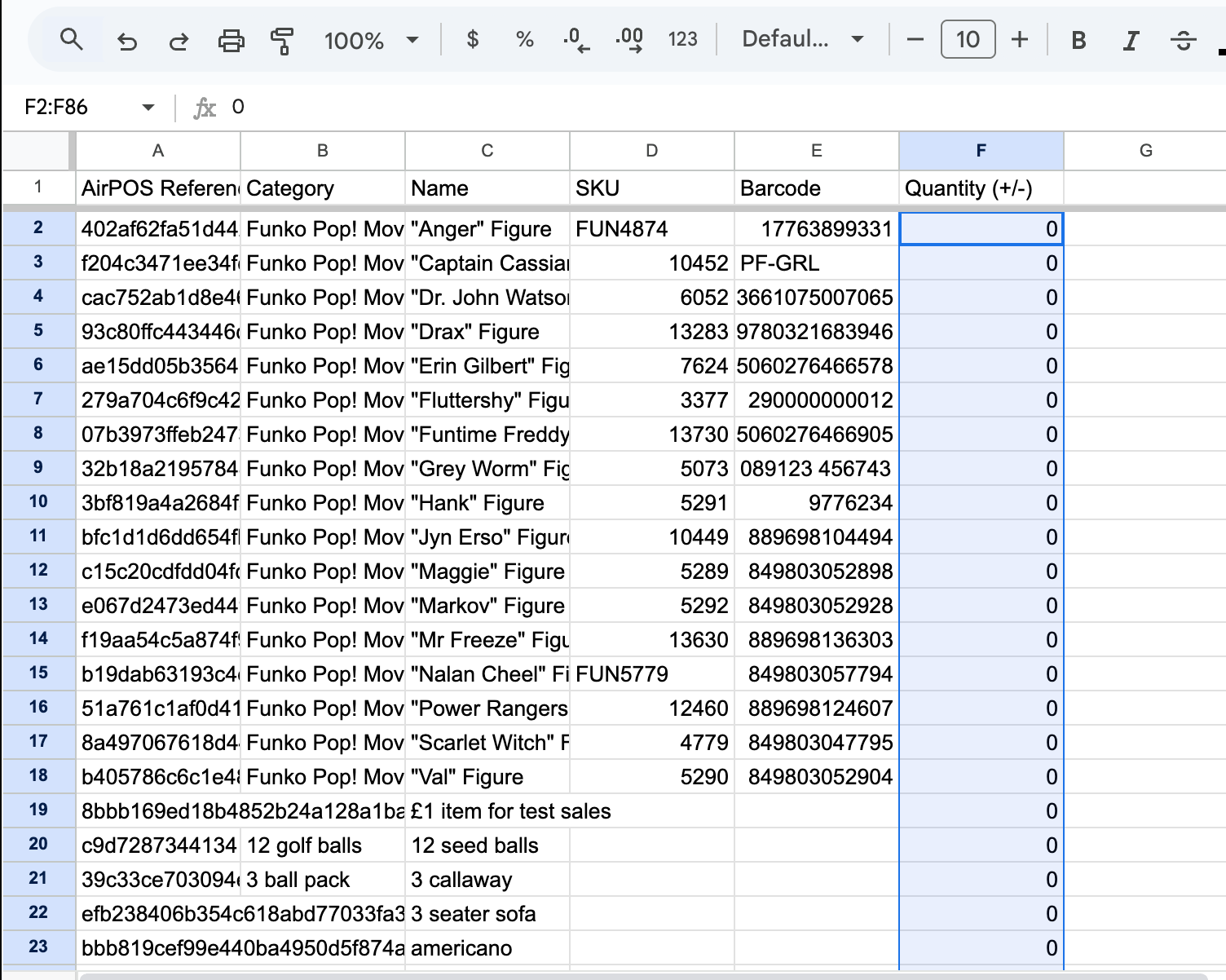Viewport: 1226px width, 980px height.
Task: Format selection as currency
Action: (x=472, y=39)
